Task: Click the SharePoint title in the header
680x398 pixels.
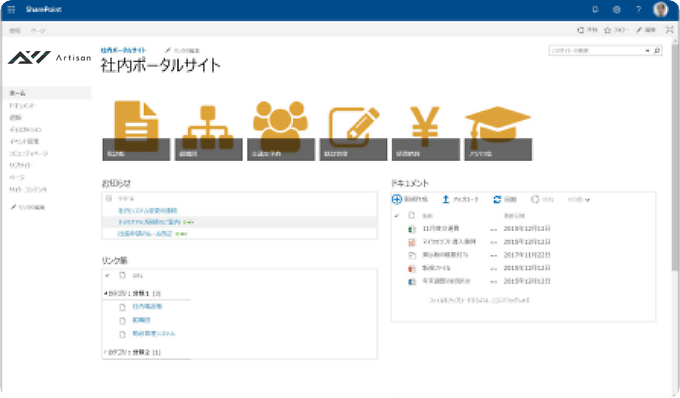Action: coord(44,9)
